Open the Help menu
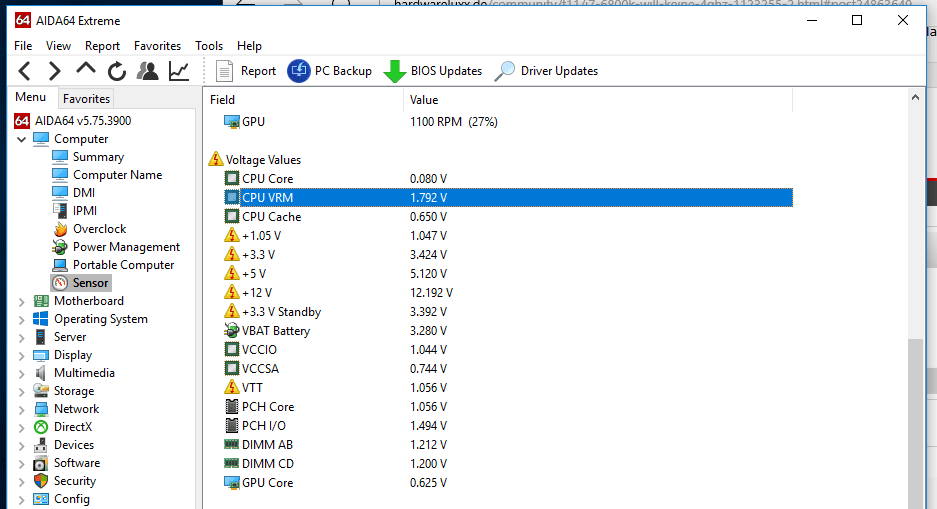 (249, 46)
